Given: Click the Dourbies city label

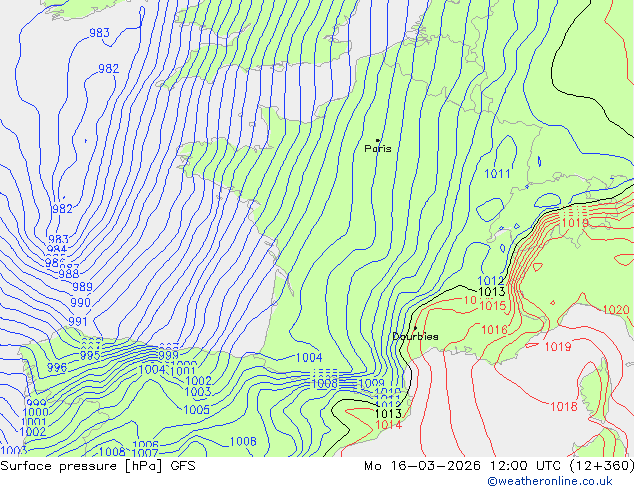Looking at the screenshot, I should point(415,336).
